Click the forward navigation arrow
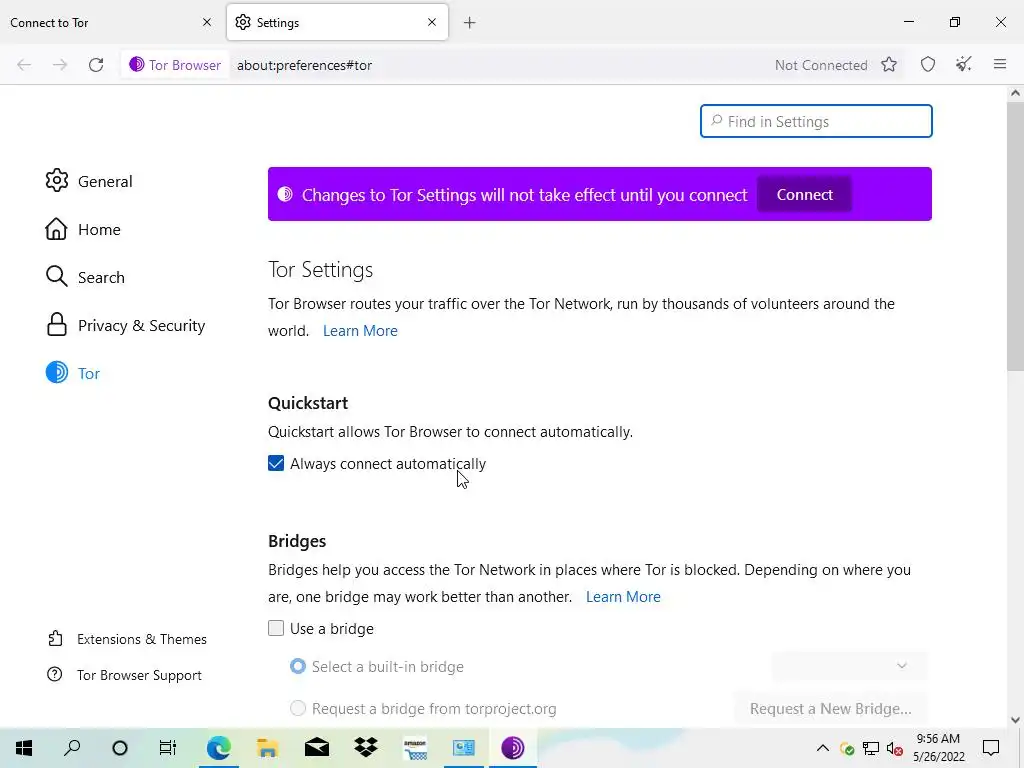Screen dimensions: 1024x768 [x=60, y=65]
